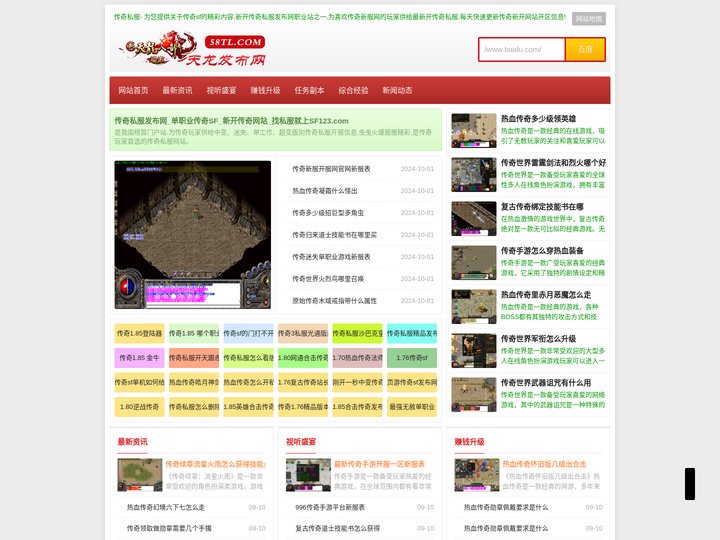The width and height of the screenshot is (720, 540).
Task: Click the 页游传奇sf发布网 tag
Action: click(412, 382)
